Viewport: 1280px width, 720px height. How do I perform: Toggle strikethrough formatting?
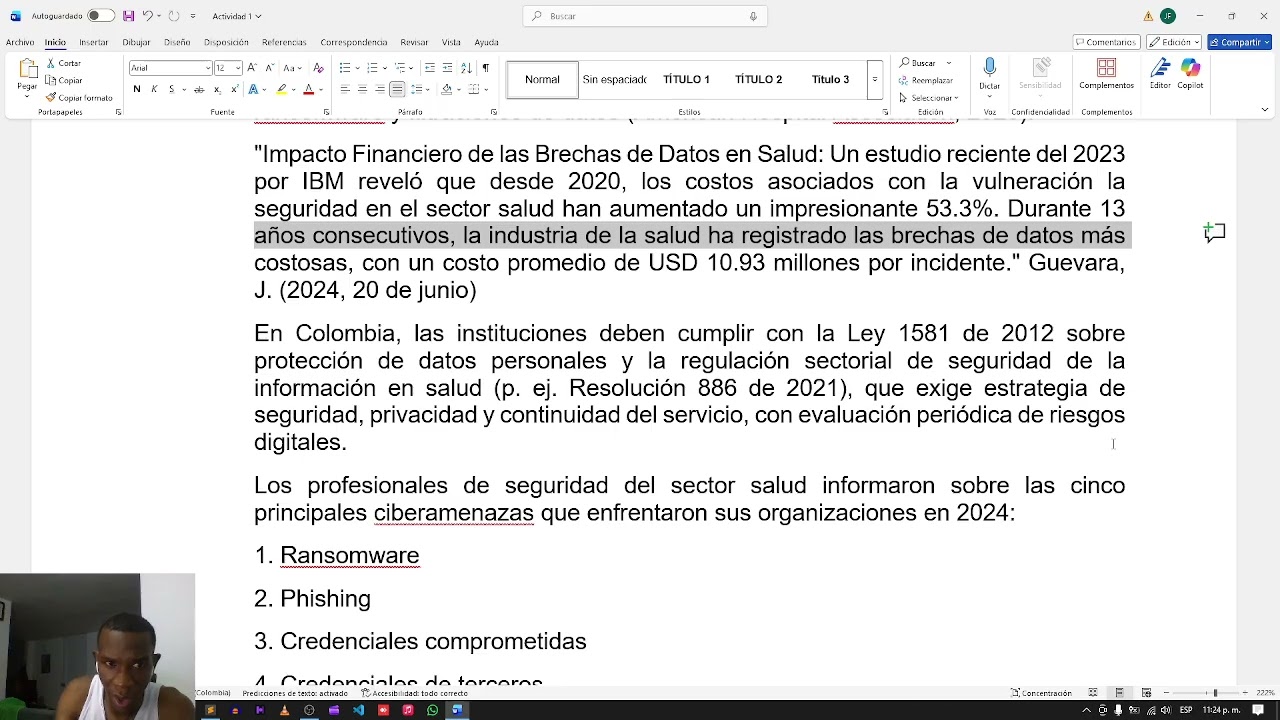(x=199, y=89)
